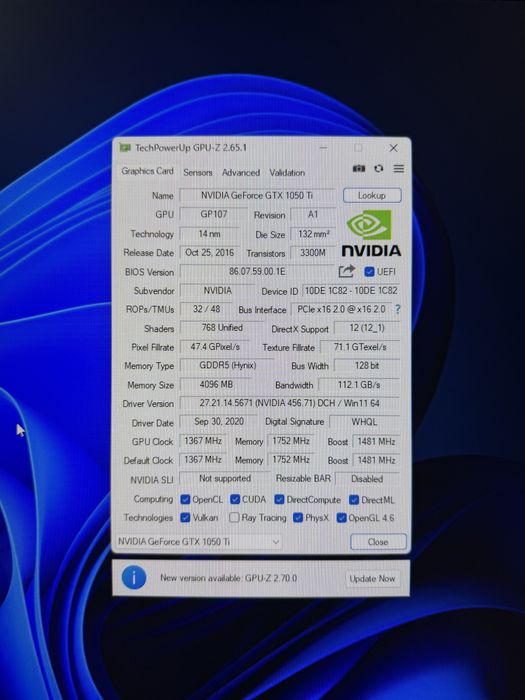Click the Close button
525x700 pixels.
pyautogui.click(x=378, y=542)
